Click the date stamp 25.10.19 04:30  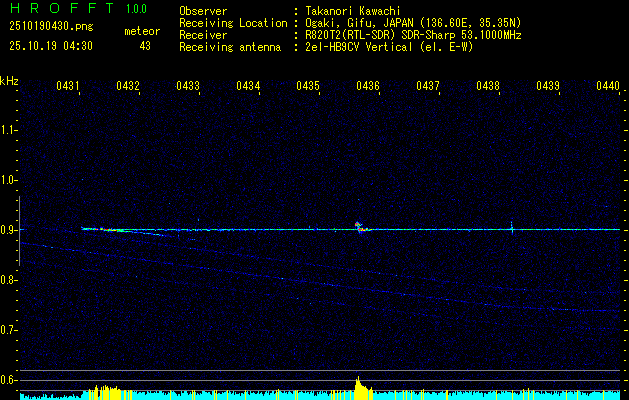pos(51,46)
